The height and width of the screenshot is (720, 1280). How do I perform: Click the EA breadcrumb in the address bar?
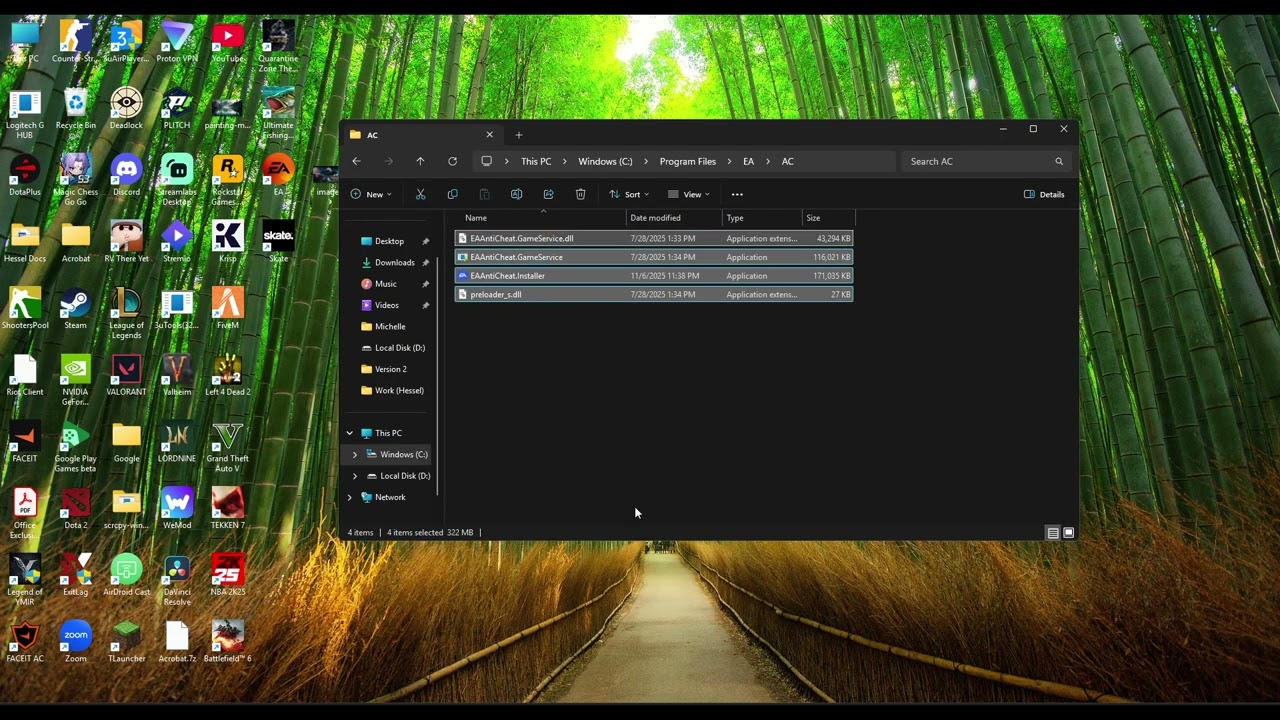(748, 161)
